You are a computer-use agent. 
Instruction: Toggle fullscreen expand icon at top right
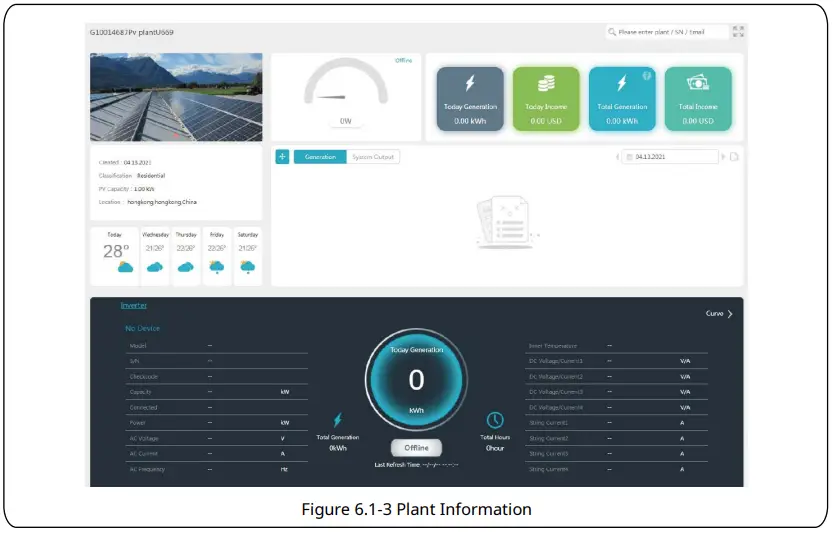(x=738, y=31)
